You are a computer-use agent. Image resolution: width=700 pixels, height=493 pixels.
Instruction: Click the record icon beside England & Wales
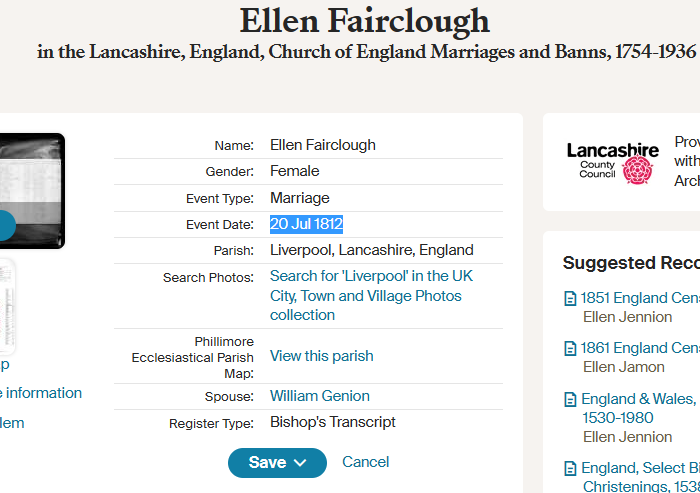[570, 399]
